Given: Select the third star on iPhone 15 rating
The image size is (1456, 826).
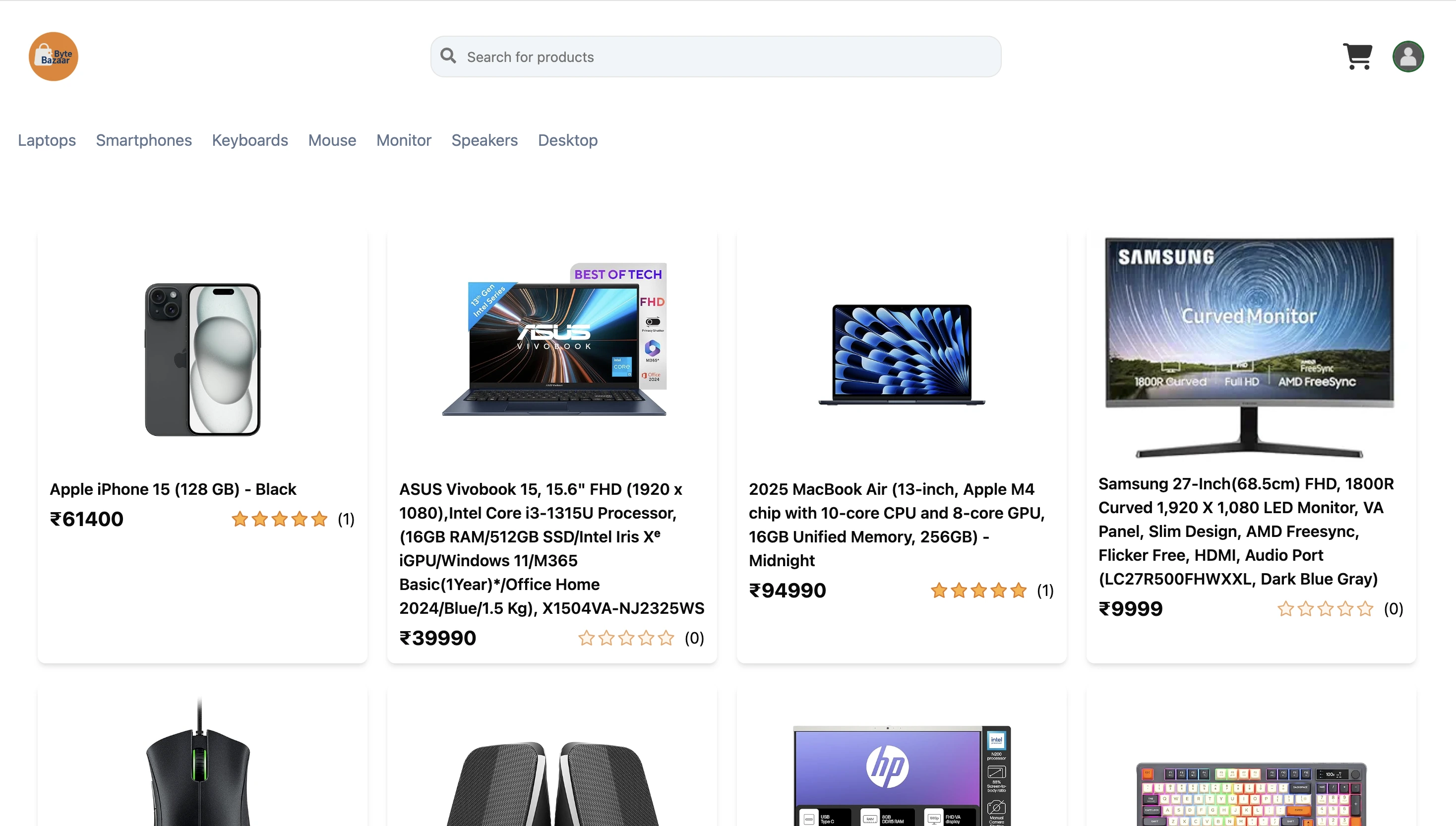Looking at the screenshot, I should tap(279, 519).
